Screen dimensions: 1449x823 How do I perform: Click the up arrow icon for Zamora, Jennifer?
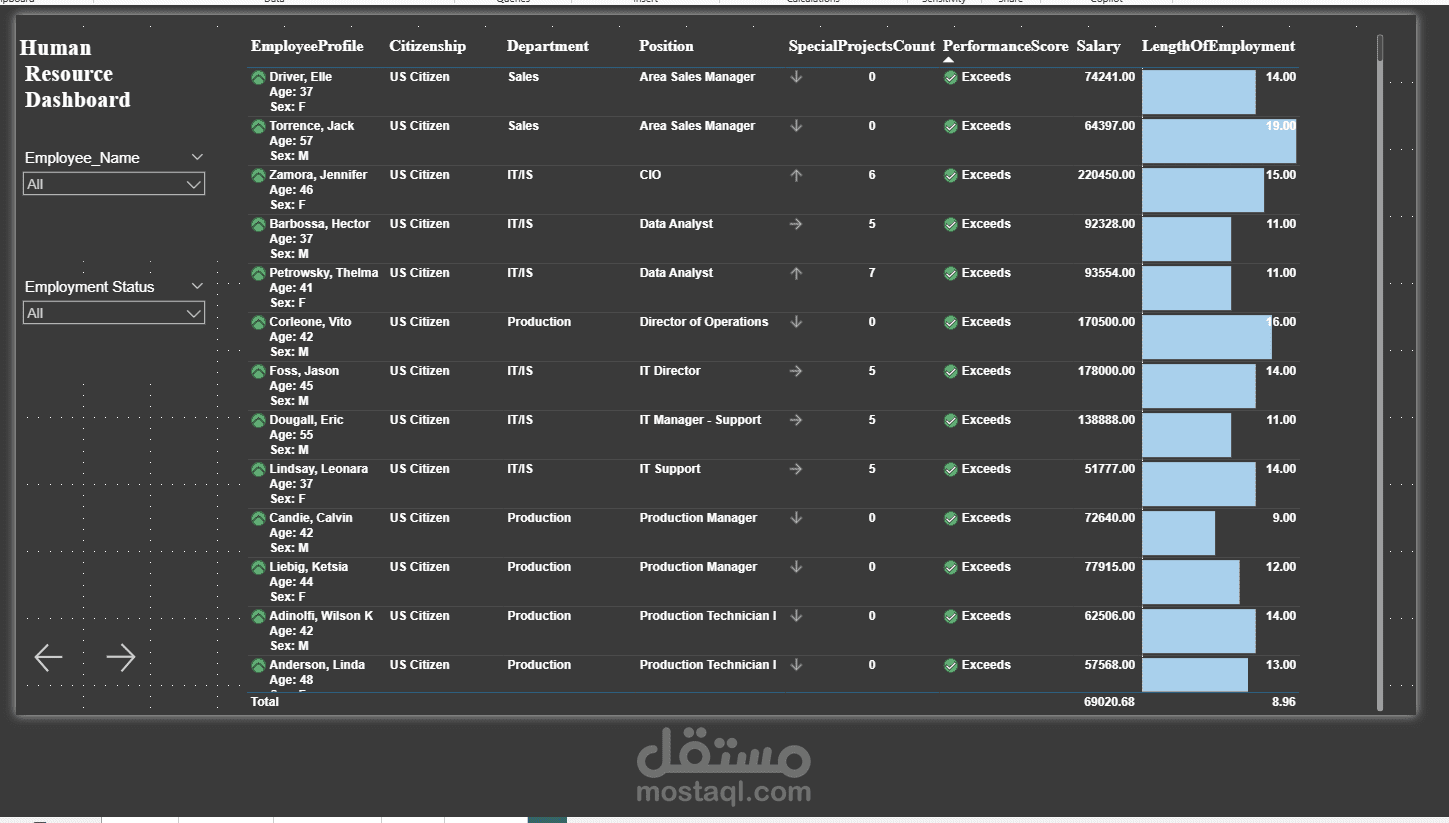tap(796, 175)
